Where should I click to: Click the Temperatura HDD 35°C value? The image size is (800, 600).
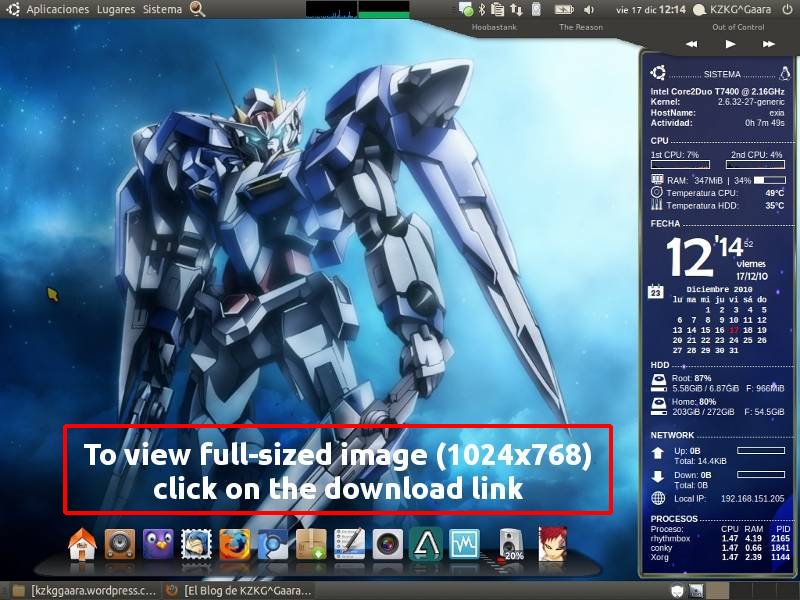tap(774, 206)
